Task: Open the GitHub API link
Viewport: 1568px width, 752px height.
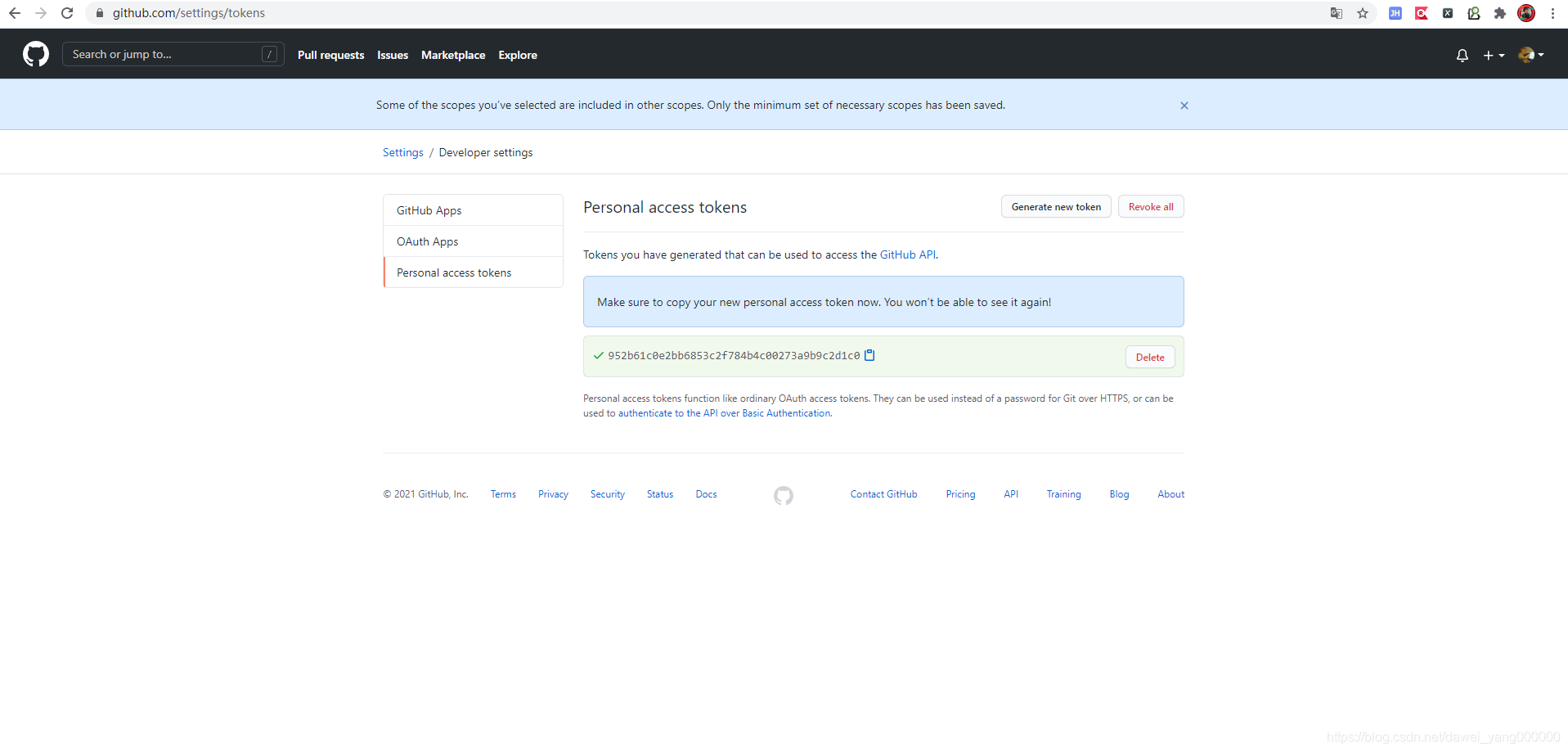Action: [x=908, y=254]
